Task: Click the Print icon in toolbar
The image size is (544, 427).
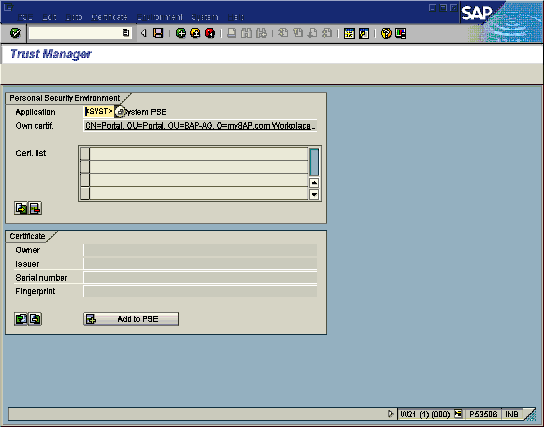Action: [x=231, y=33]
